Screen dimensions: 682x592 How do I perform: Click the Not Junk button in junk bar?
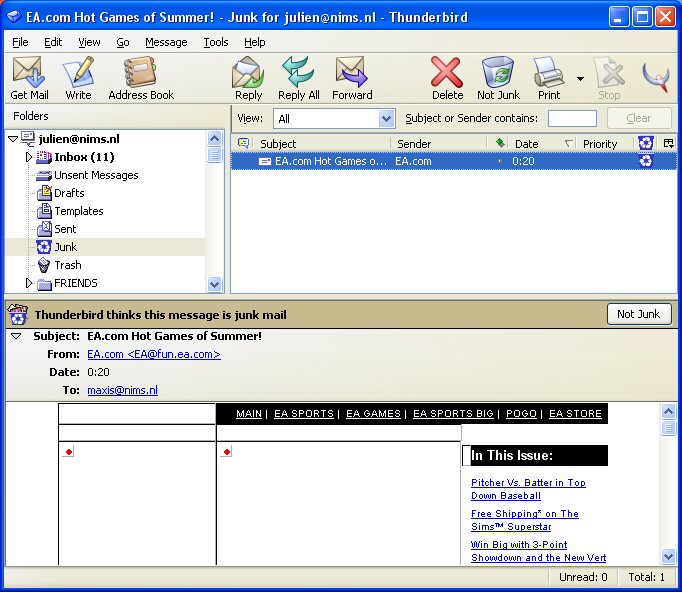639,314
